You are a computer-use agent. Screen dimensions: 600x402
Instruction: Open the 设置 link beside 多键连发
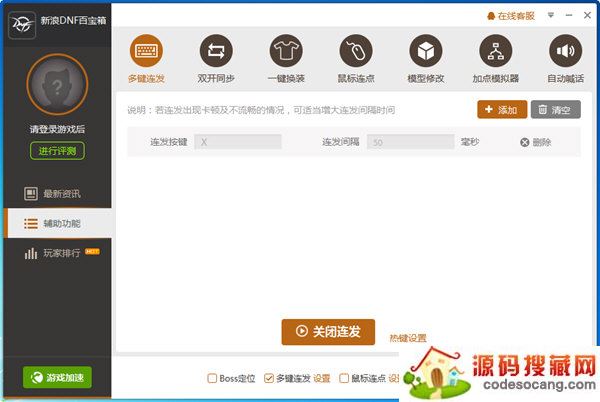pos(321,378)
